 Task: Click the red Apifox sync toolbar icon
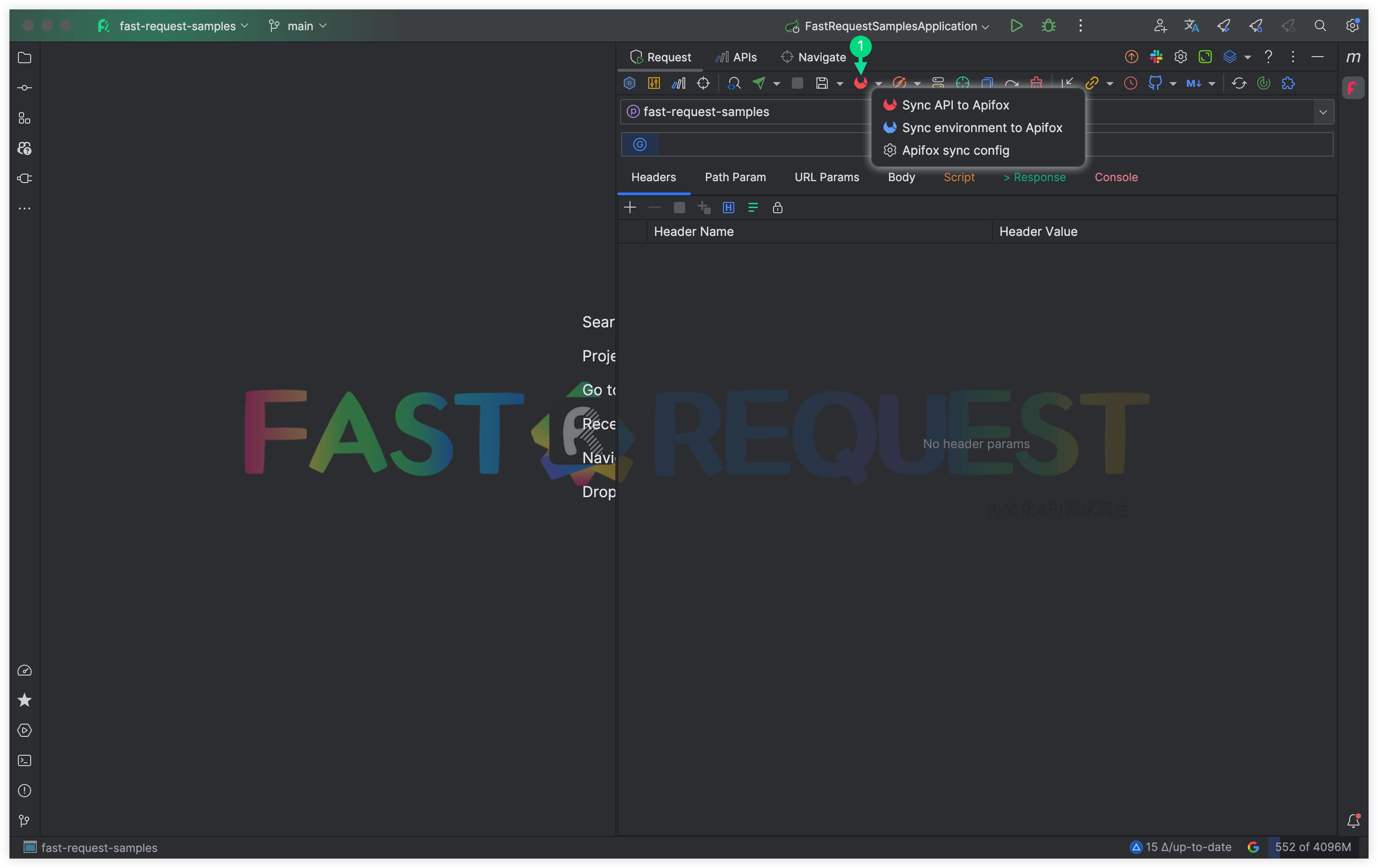pyautogui.click(x=860, y=83)
